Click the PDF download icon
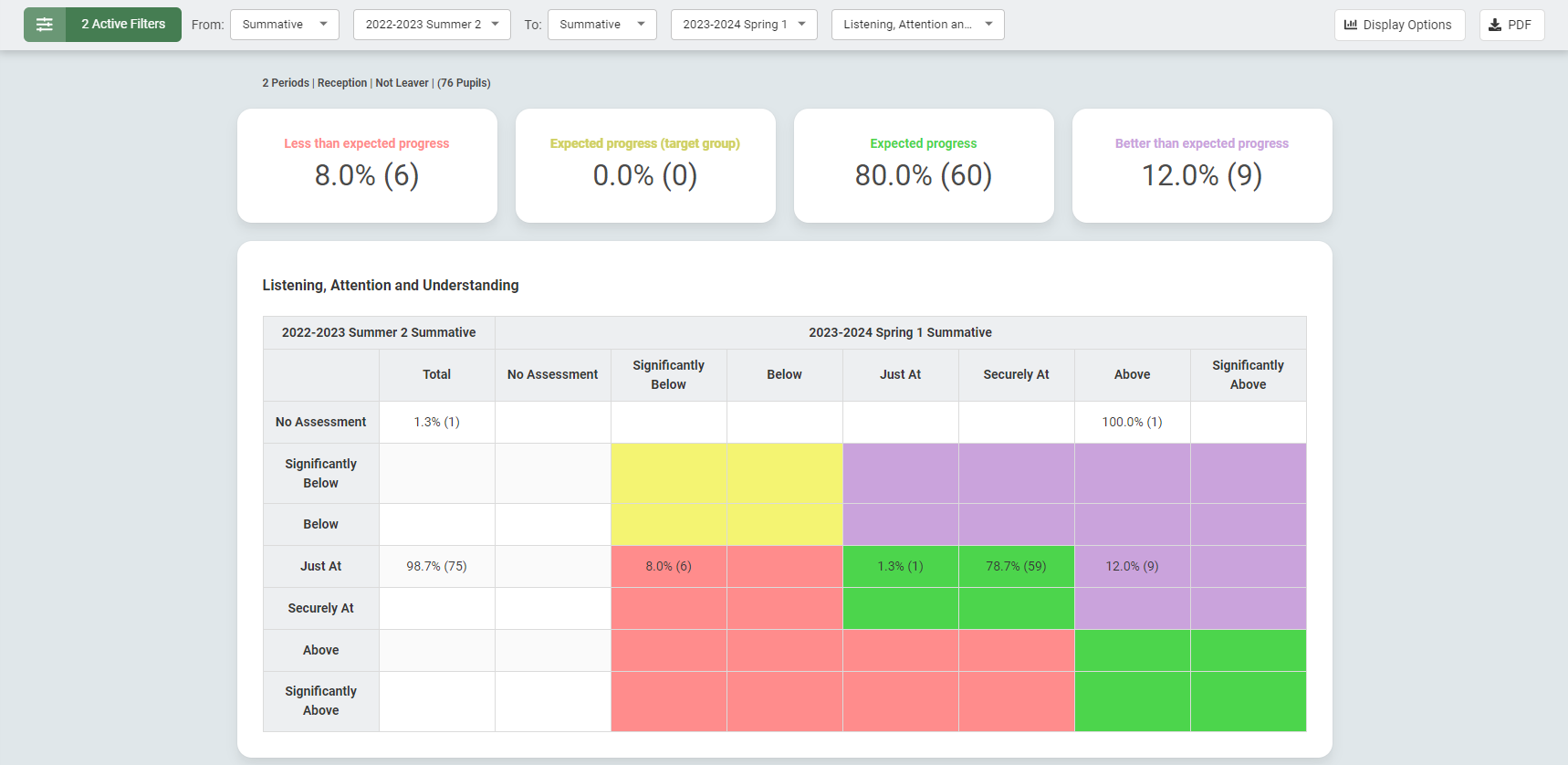 (1495, 25)
